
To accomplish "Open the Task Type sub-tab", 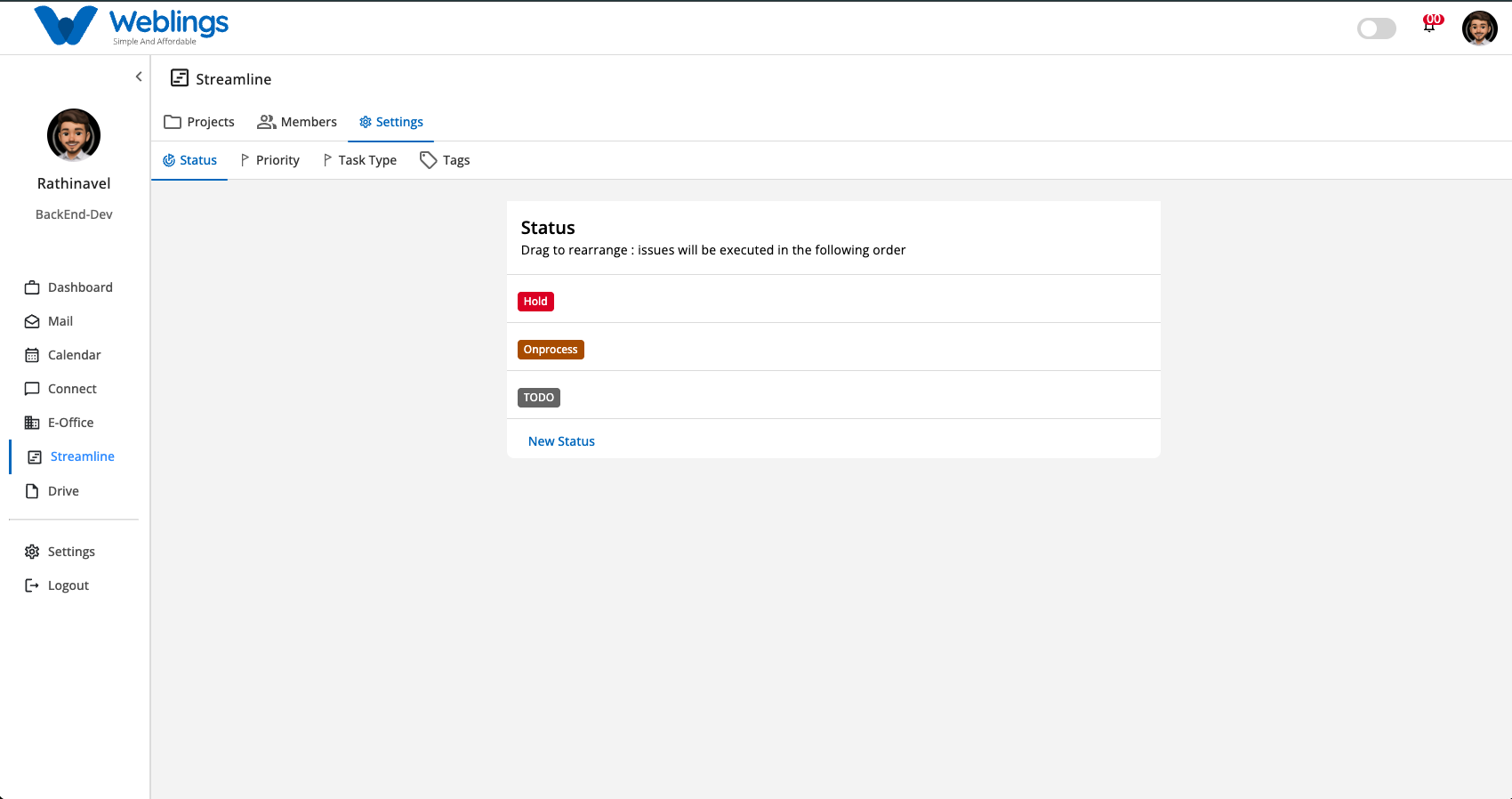I will click(359, 160).
